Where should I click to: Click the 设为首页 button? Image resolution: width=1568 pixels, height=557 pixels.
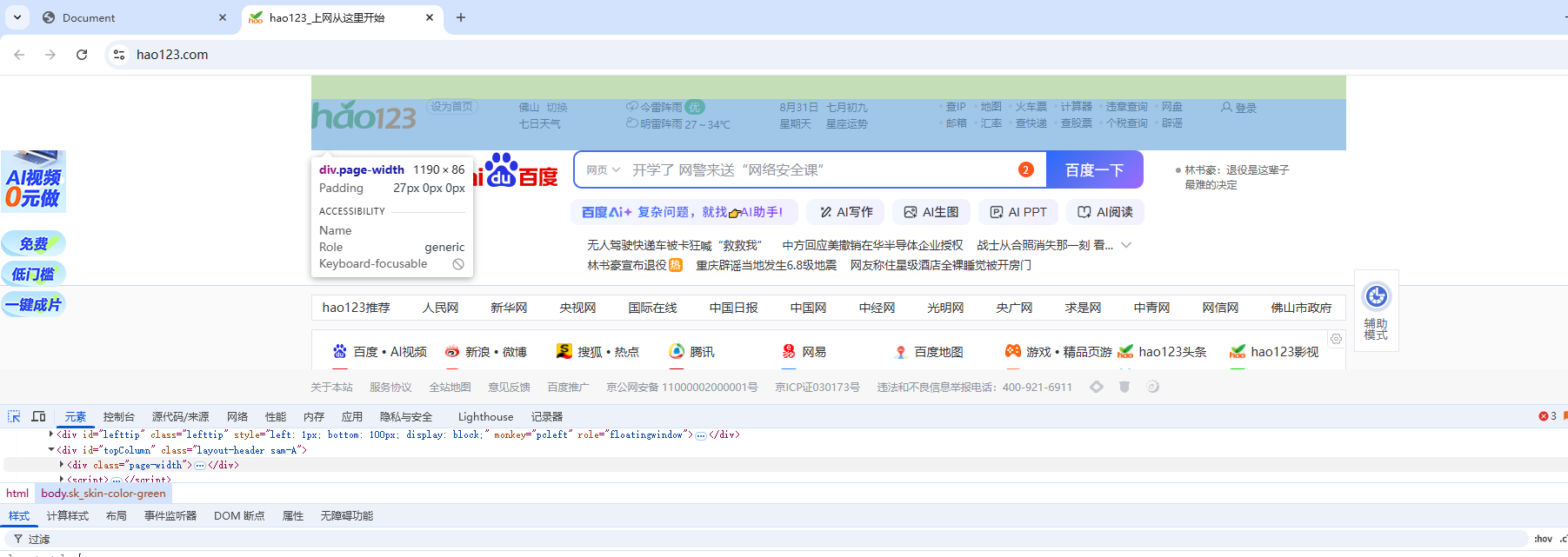[451, 107]
